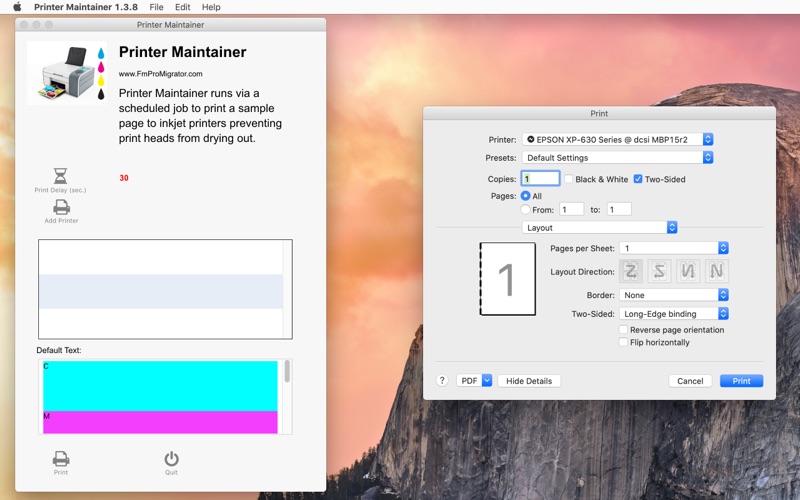Screen dimensions: 800x500
Task: Open the Edit menu
Action: click(x=182, y=7)
